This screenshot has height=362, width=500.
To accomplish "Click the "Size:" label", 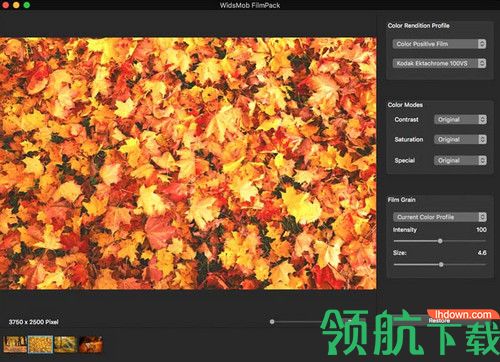I will [399, 253].
